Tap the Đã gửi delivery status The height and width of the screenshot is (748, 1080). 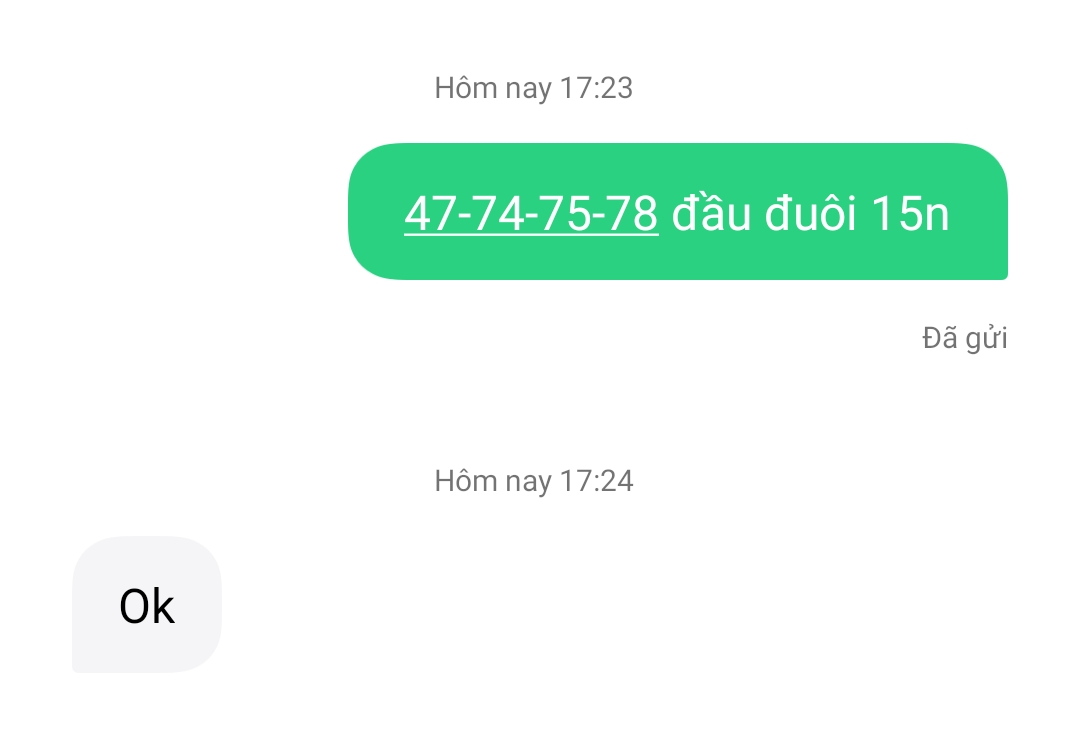[x=964, y=339]
